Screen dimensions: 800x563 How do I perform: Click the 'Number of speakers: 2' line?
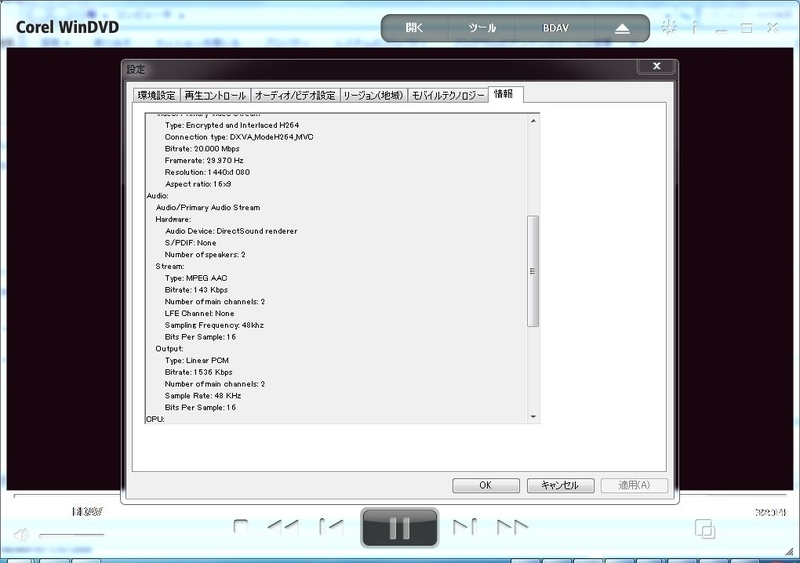coord(205,254)
